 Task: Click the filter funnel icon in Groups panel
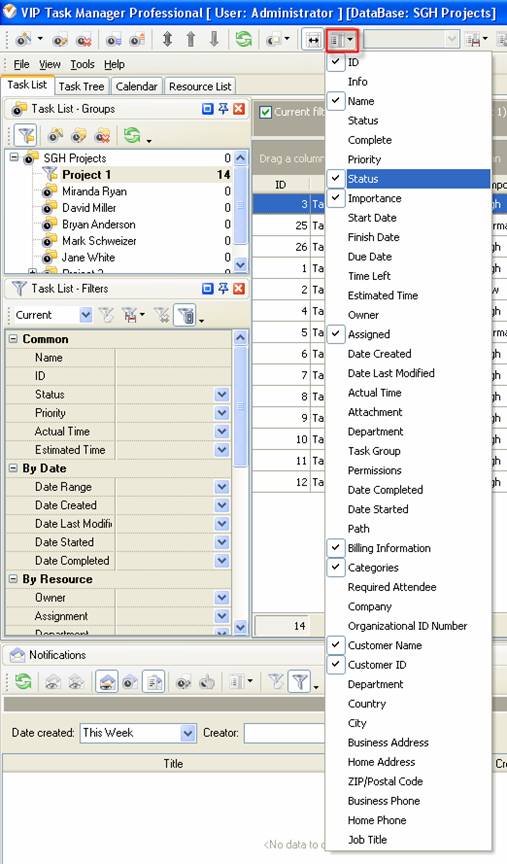point(25,135)
